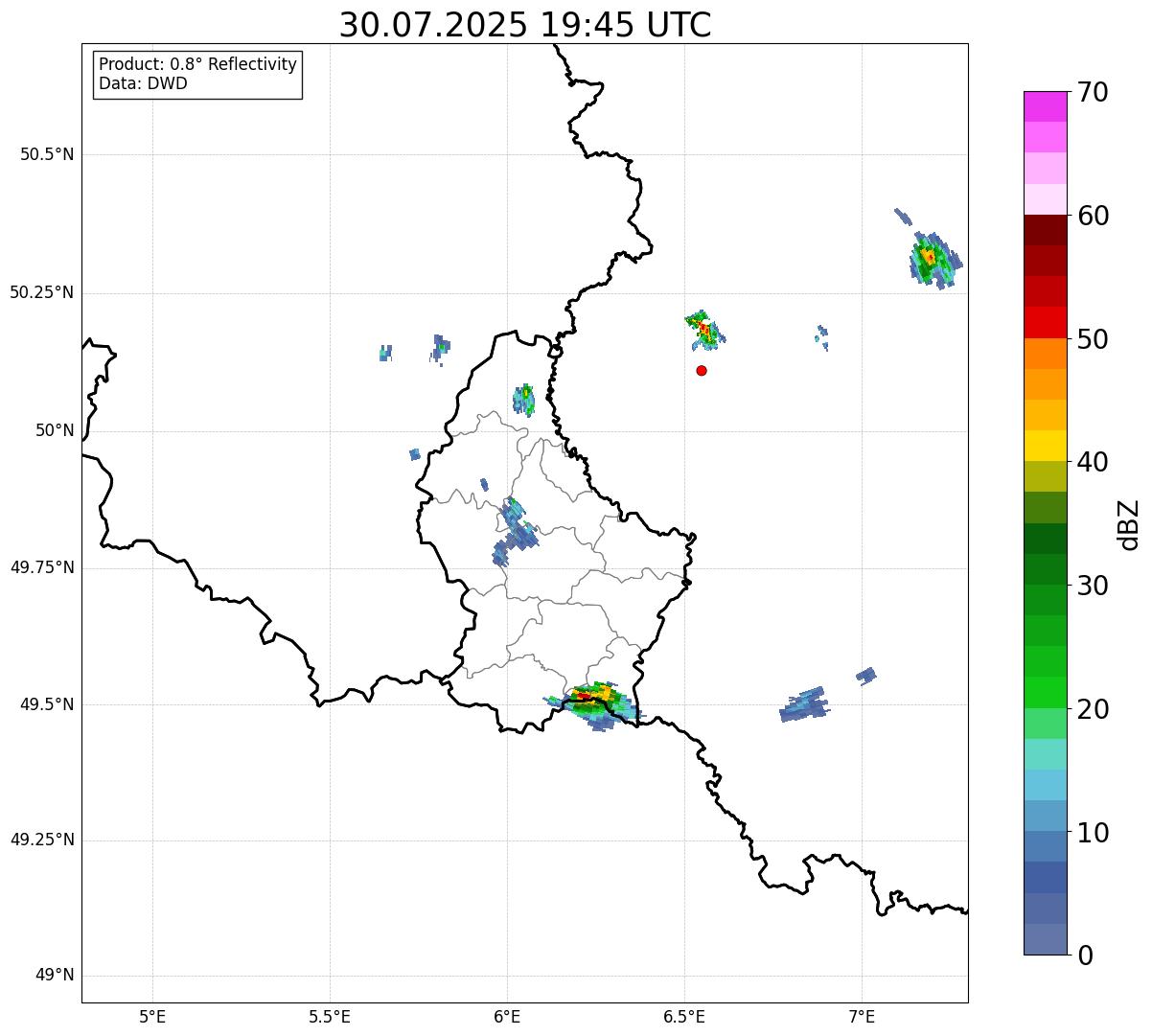Viewport: 1152px width, 1036px height.
Task: Click the 49.25°N latitude label
Action: [x=42, y=840]
